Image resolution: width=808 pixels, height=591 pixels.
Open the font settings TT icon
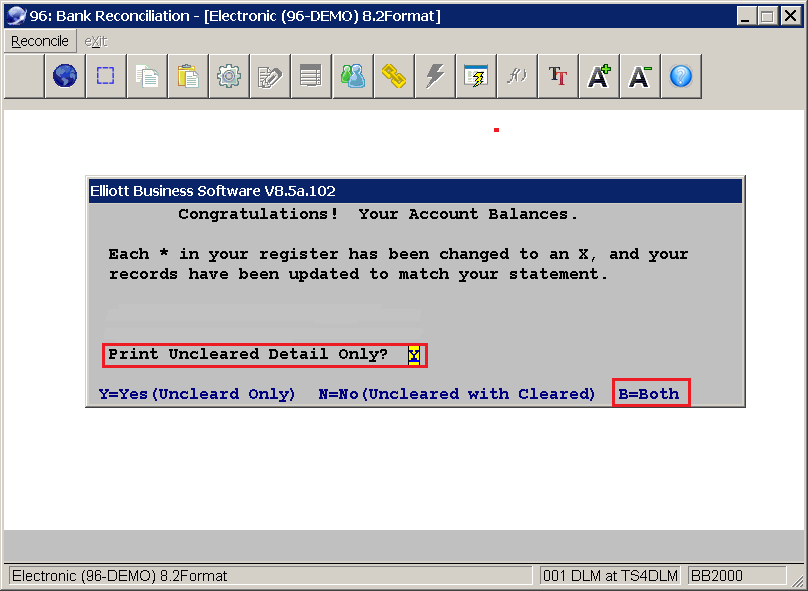558,76
